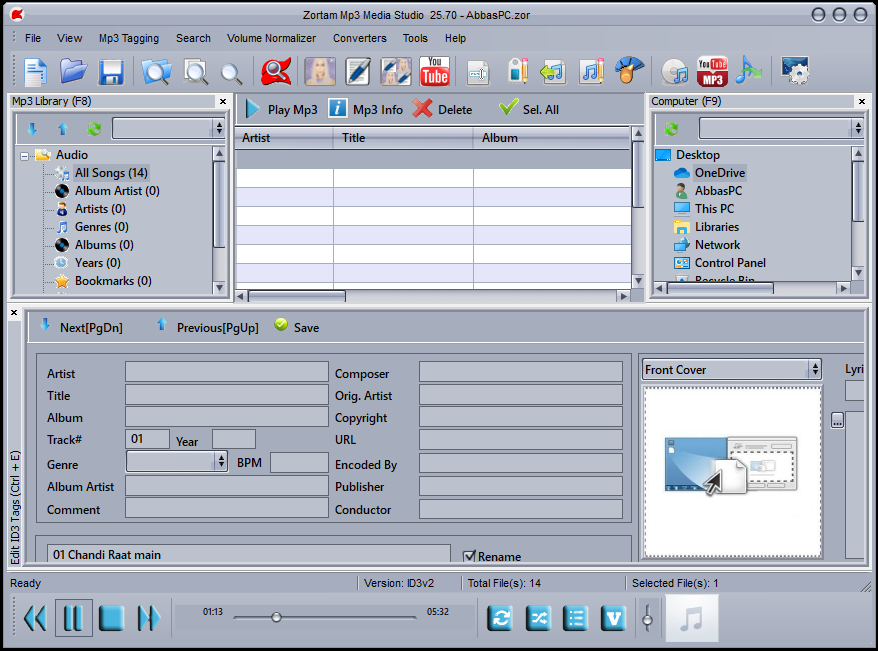Image resolution: width=878 pixels, height=651 pixels.
Task: Open tag editor pencil notepad icon
Action: [357, 72]
